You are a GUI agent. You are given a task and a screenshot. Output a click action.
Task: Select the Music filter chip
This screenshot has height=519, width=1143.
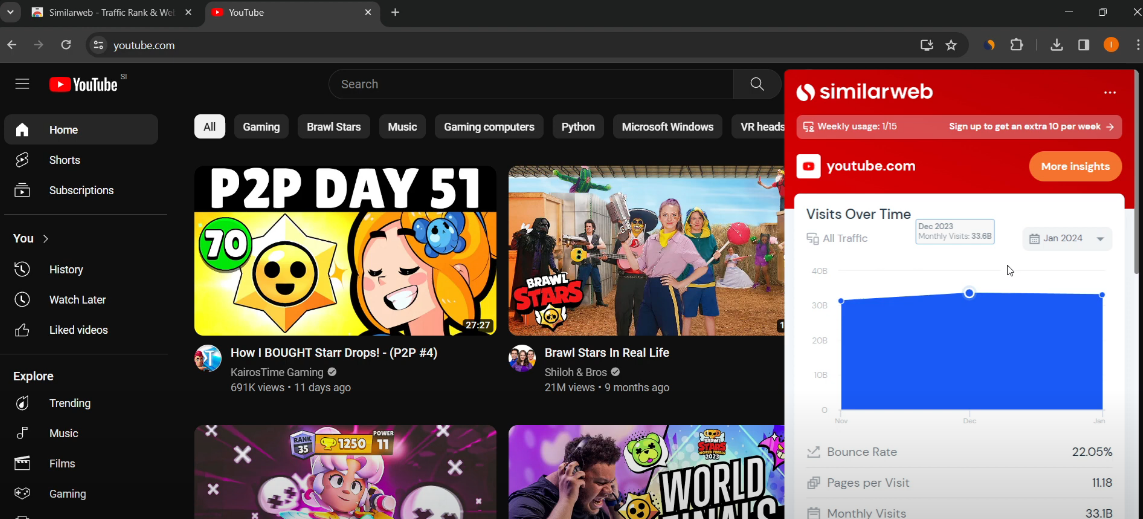[x=402, y=127]
